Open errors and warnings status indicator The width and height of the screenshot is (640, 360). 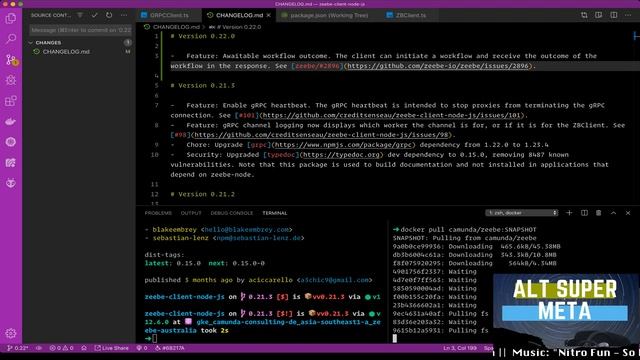(x=61, y=348)
